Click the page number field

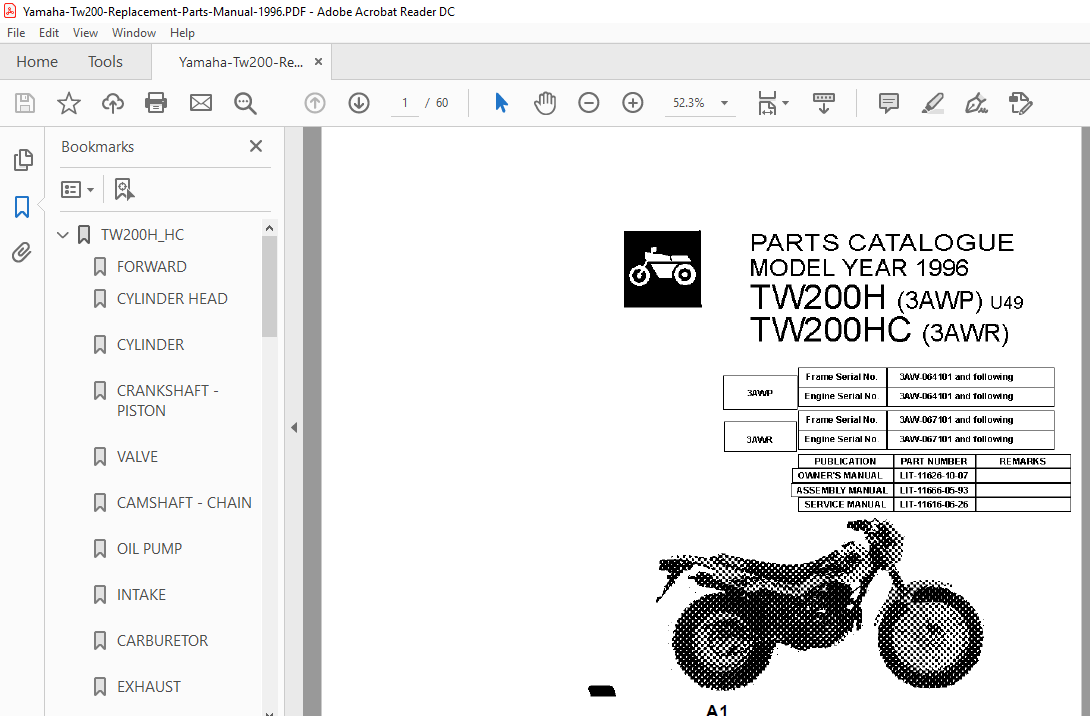[x=405, y=103]
